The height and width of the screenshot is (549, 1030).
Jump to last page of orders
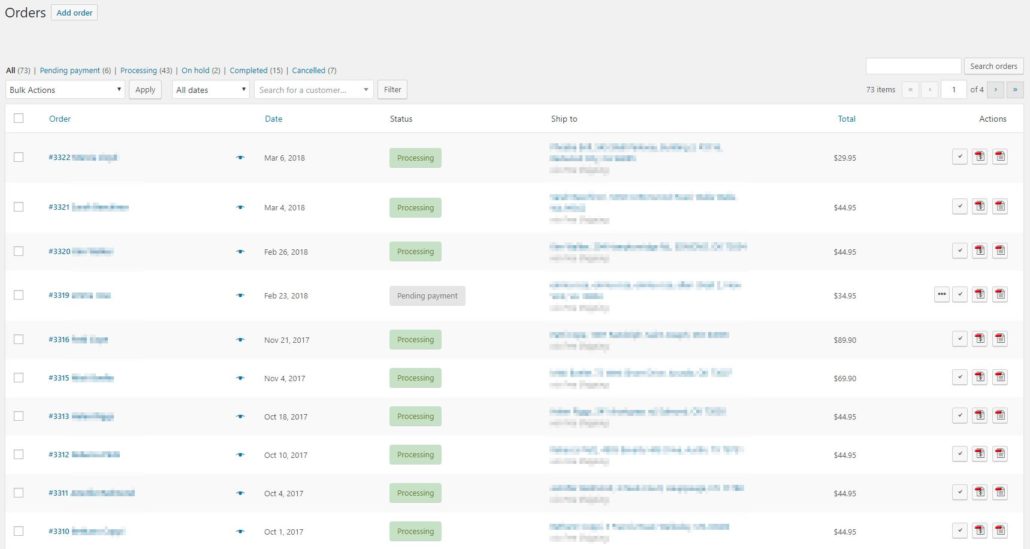1015,90
